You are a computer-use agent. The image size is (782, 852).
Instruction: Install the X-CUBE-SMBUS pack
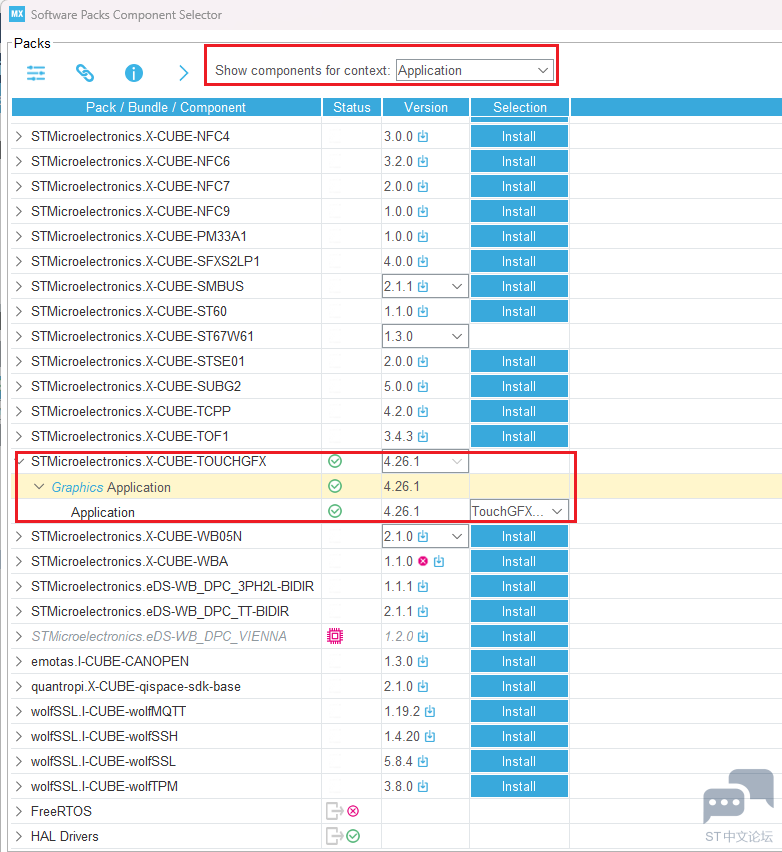[519, 286]
